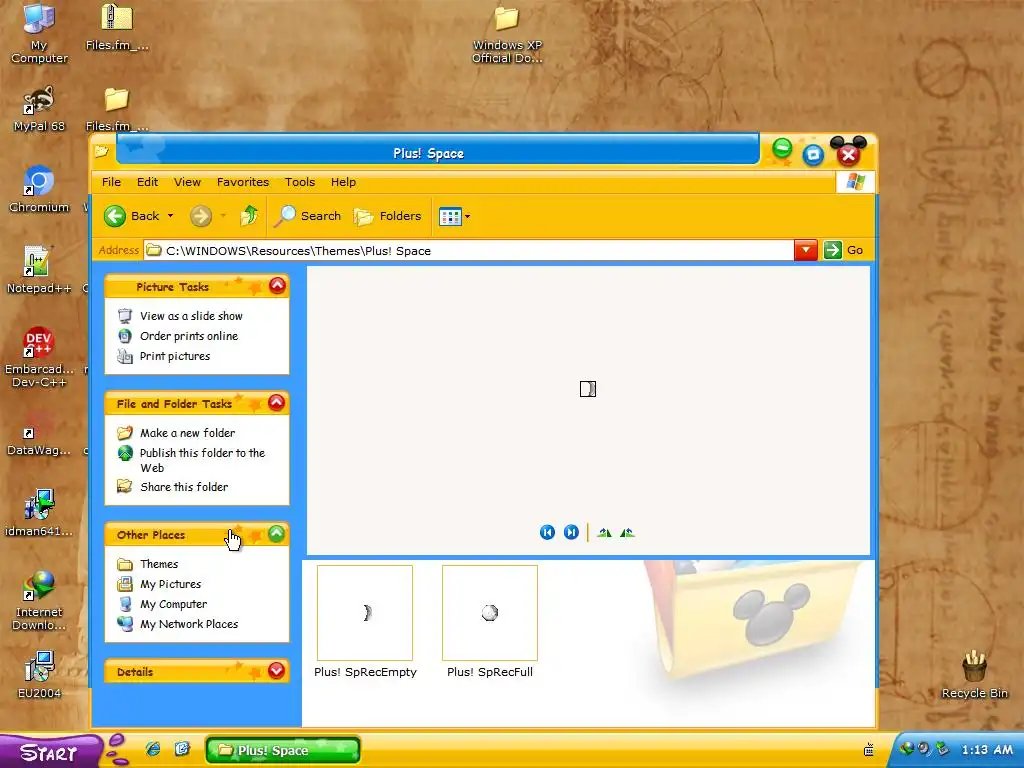Click the leftmost system tray icon
The image size is (1024, 768).
[906, 748]
